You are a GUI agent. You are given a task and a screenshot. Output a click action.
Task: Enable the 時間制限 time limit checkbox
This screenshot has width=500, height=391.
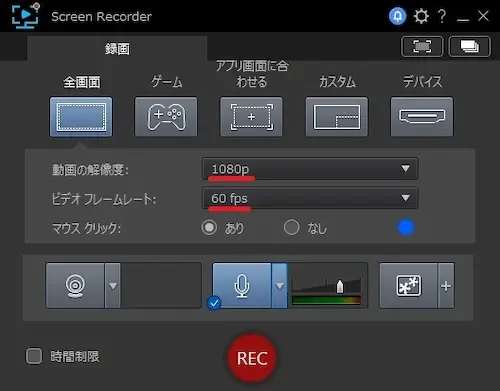[34, 356]
